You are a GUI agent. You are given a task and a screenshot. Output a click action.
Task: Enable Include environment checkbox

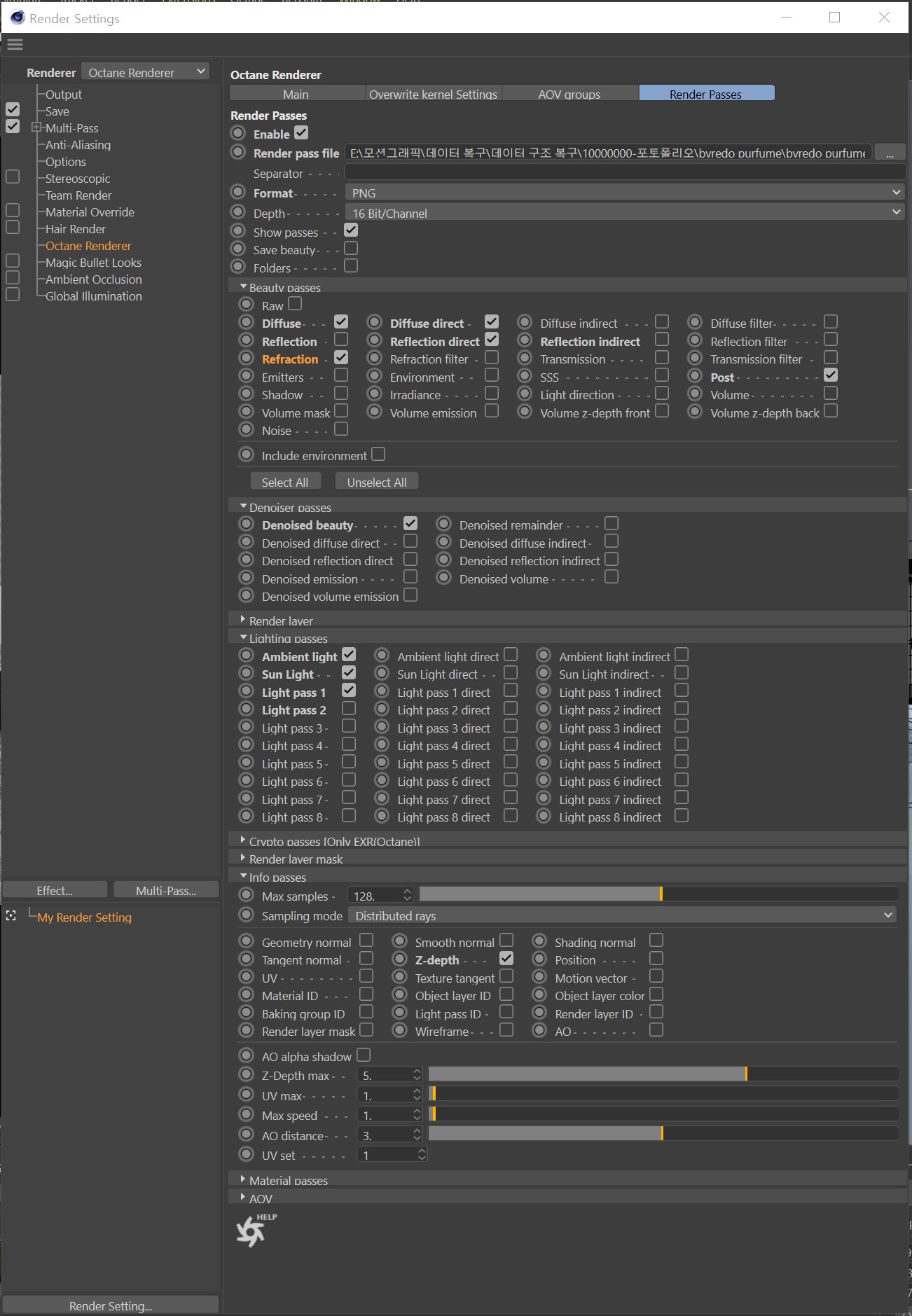pos(378,455)
